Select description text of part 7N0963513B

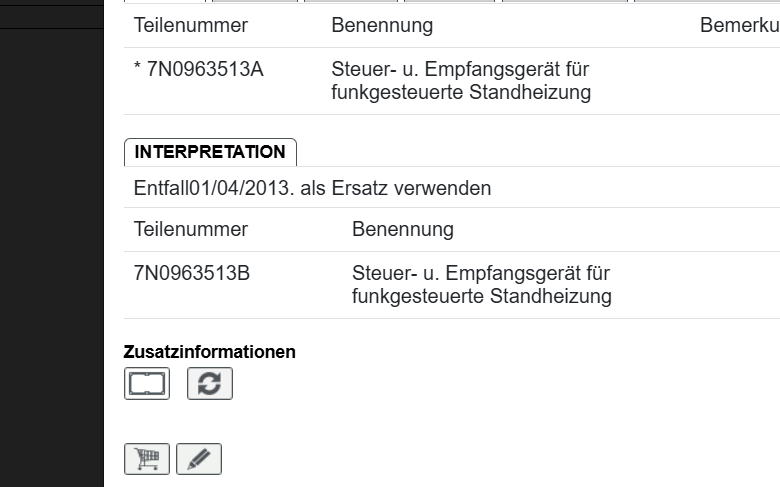[482, 285]
